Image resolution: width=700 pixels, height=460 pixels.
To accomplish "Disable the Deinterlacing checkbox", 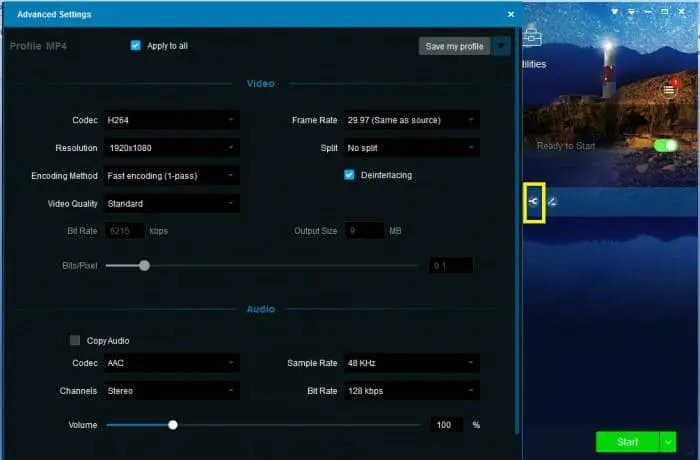I will (x=349, y=175).
